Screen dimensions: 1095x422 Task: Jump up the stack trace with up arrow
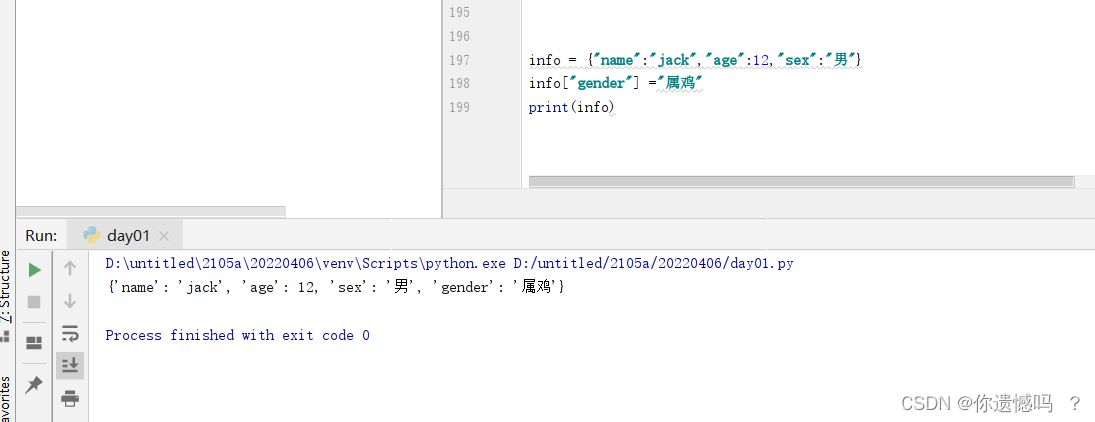[70, 268]
